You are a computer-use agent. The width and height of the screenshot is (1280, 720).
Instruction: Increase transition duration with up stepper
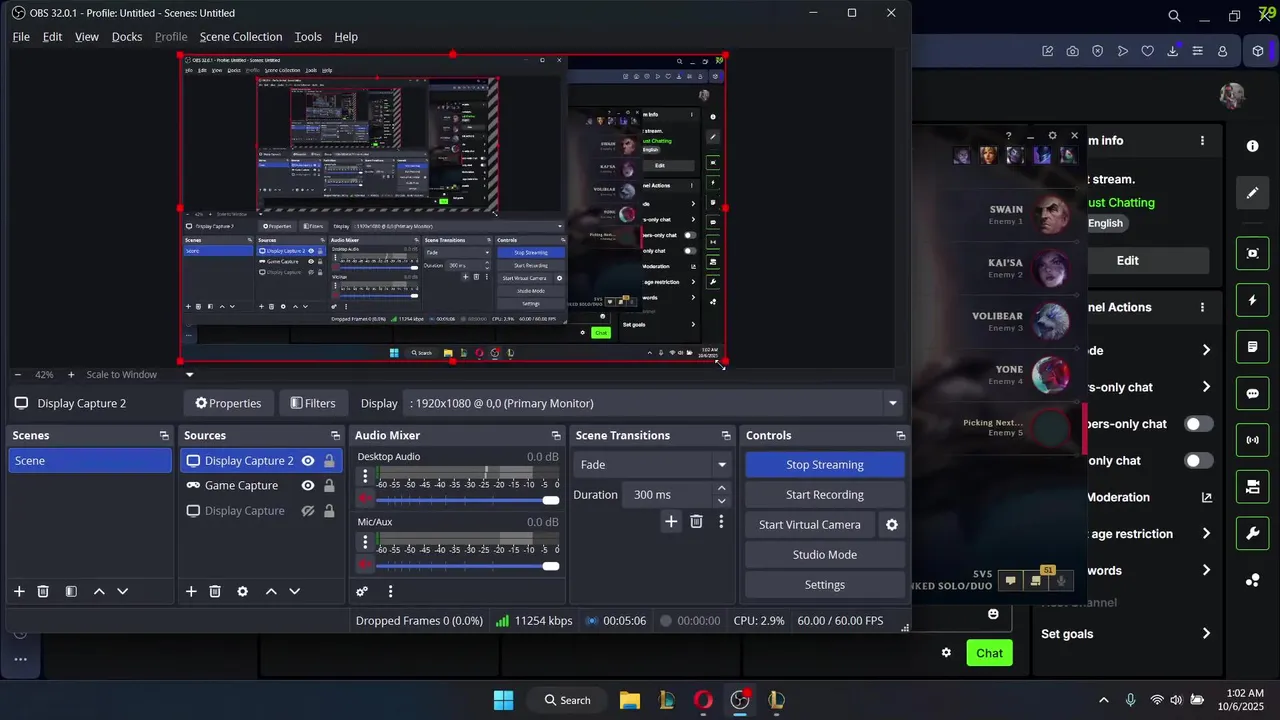[x=721, y=489]
